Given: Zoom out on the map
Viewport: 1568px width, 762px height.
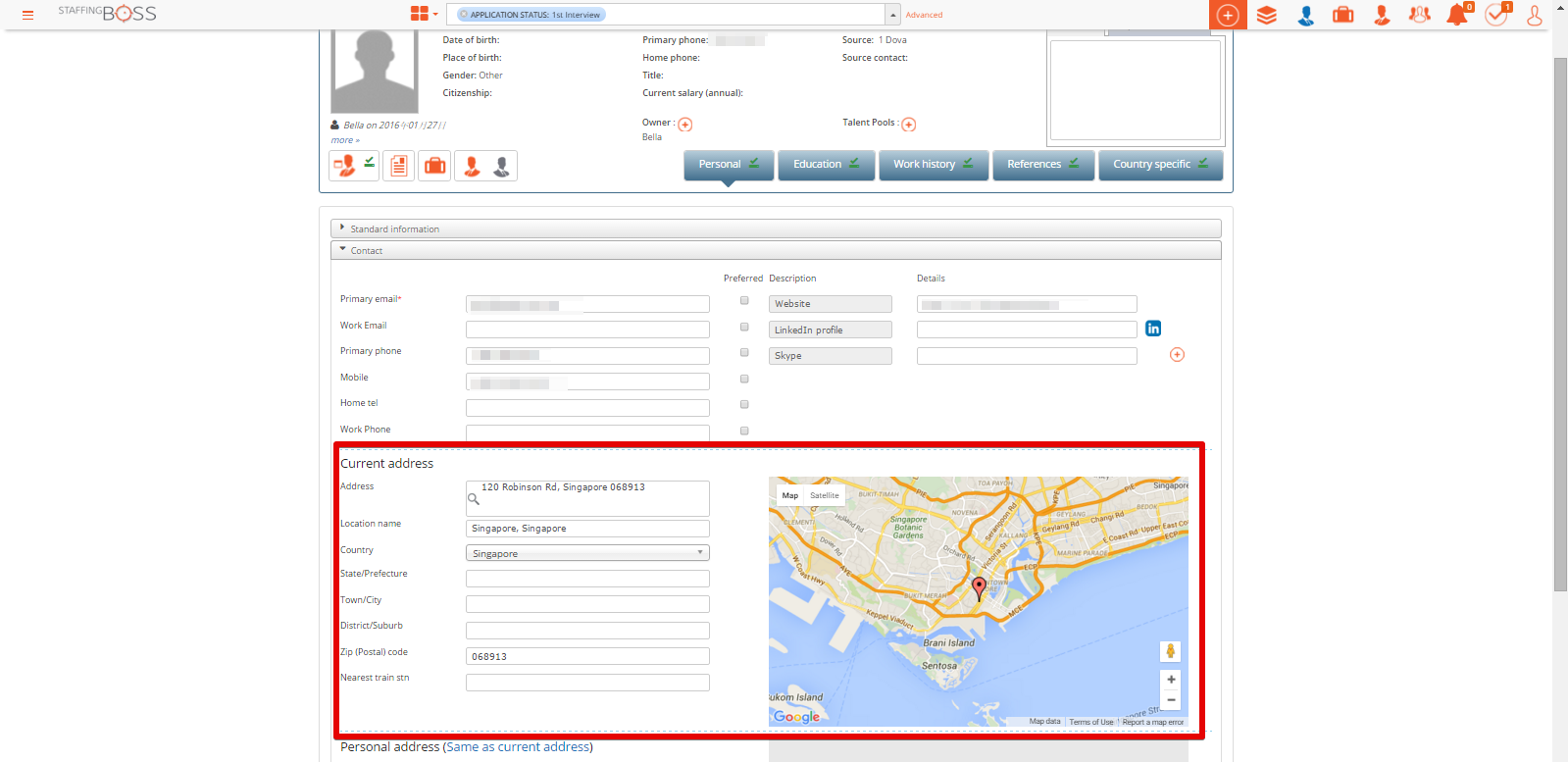Looking at the screenshot, I should (x=1171, y=699).
